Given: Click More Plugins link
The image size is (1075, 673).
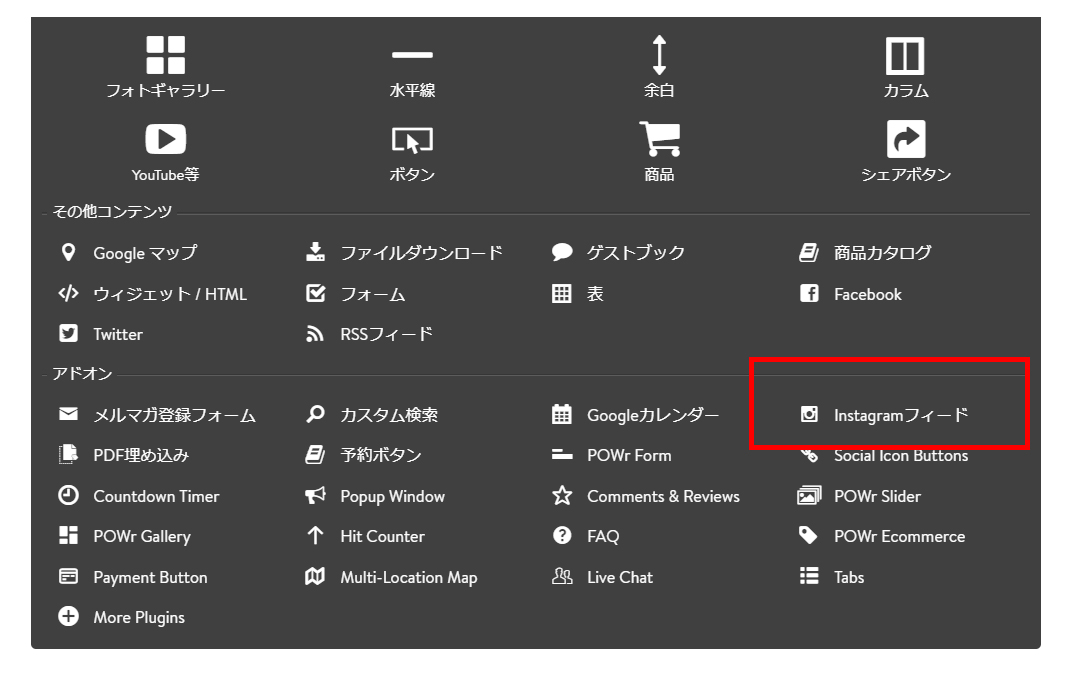Looking at the screenshot, I should click(x=138, y=617).
